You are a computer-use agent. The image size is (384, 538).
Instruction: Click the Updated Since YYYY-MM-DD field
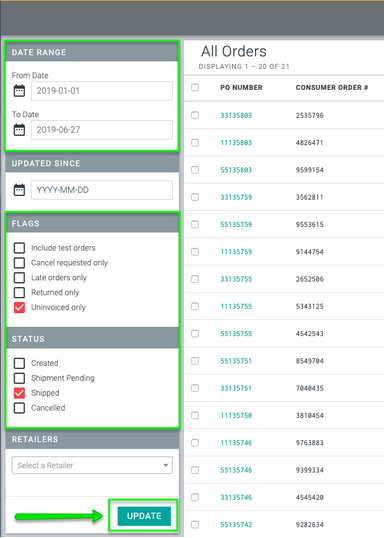(102, 190)
